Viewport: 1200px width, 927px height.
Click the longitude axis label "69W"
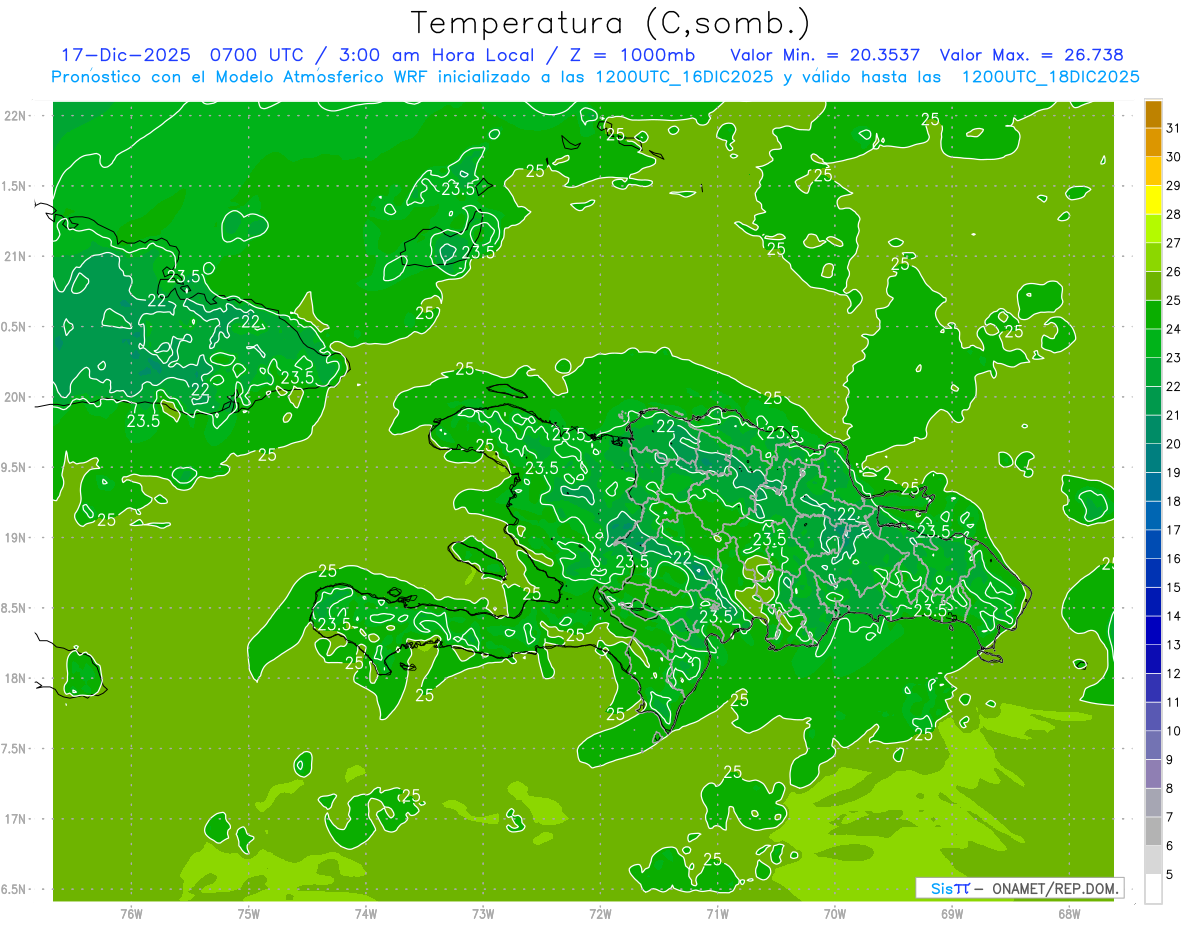(x=952, y=913)
